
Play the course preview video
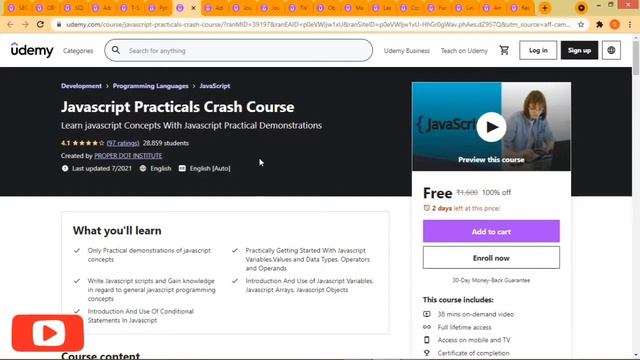pyautogui.click(x=491, y=127)
